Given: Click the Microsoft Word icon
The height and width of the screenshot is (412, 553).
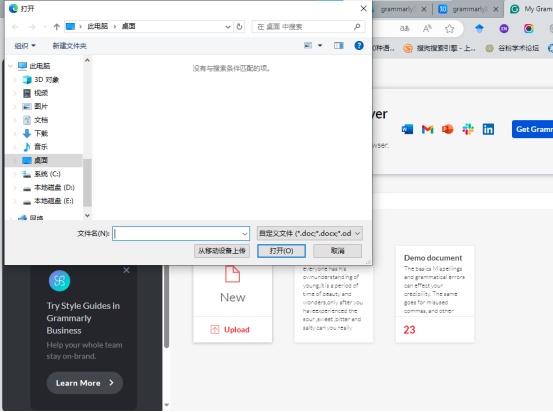Looking at the screenshot, I should pos(407,129).
